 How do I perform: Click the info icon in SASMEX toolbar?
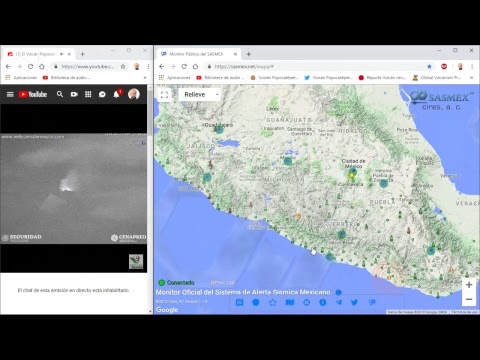point(322,302)
